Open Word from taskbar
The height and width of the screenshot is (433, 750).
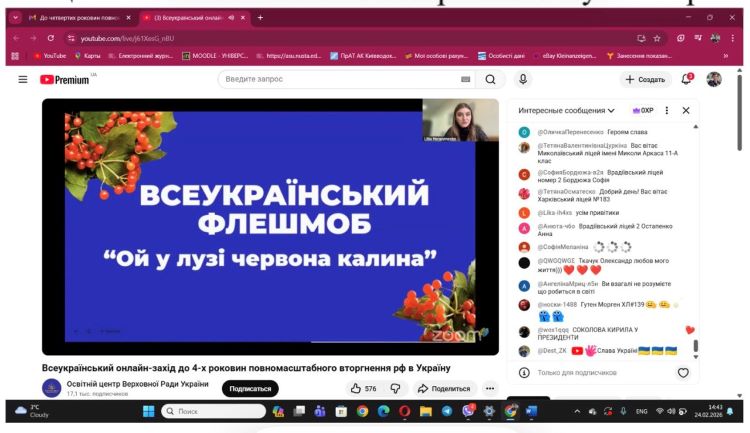[531, 411]
